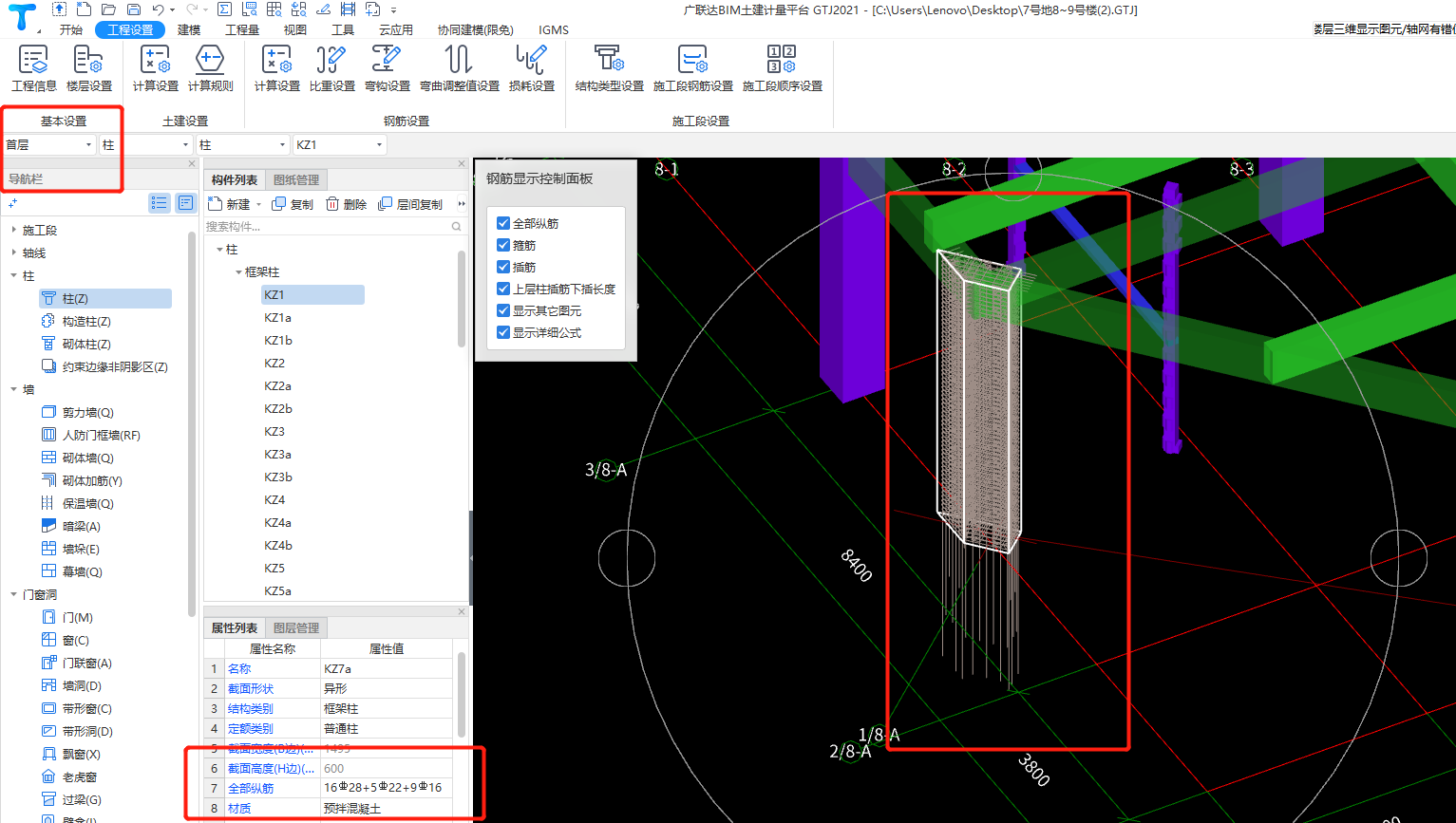The height and width of the screenshot is (823, 1456).
Task: Click search magnifier in component search box
Action: tap(457, 227)
